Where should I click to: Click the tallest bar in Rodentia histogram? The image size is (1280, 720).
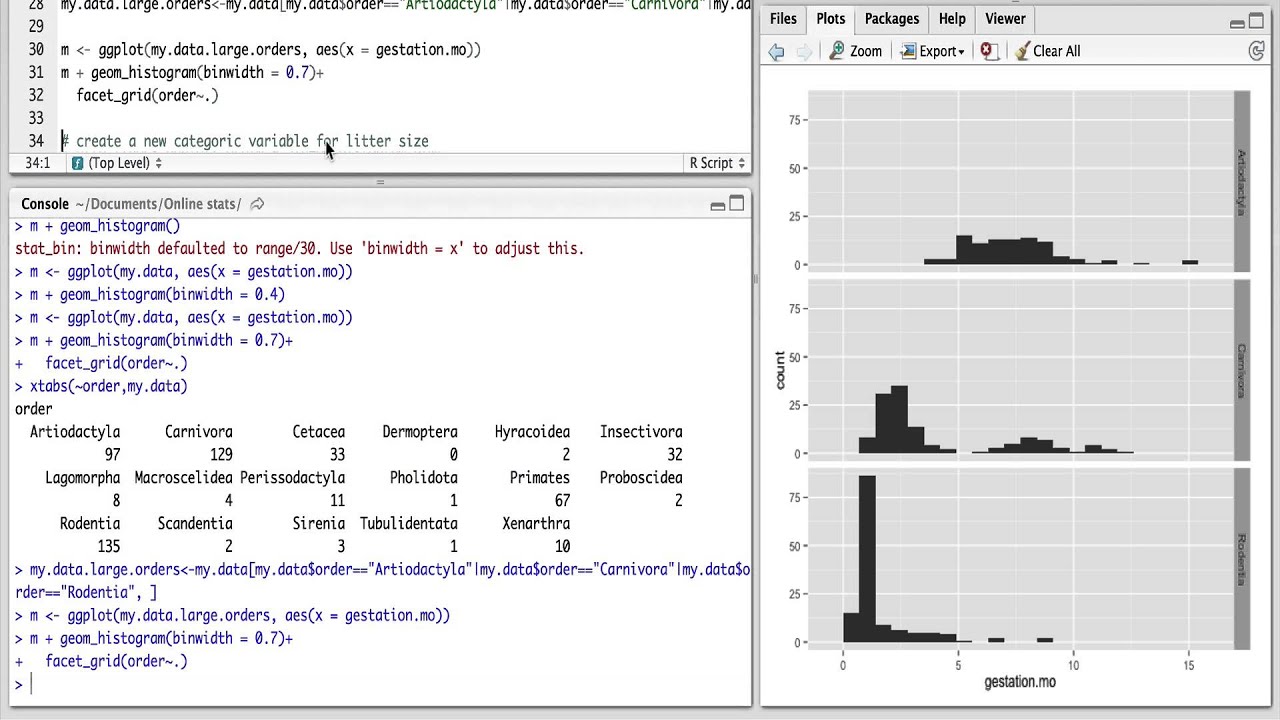867,559
